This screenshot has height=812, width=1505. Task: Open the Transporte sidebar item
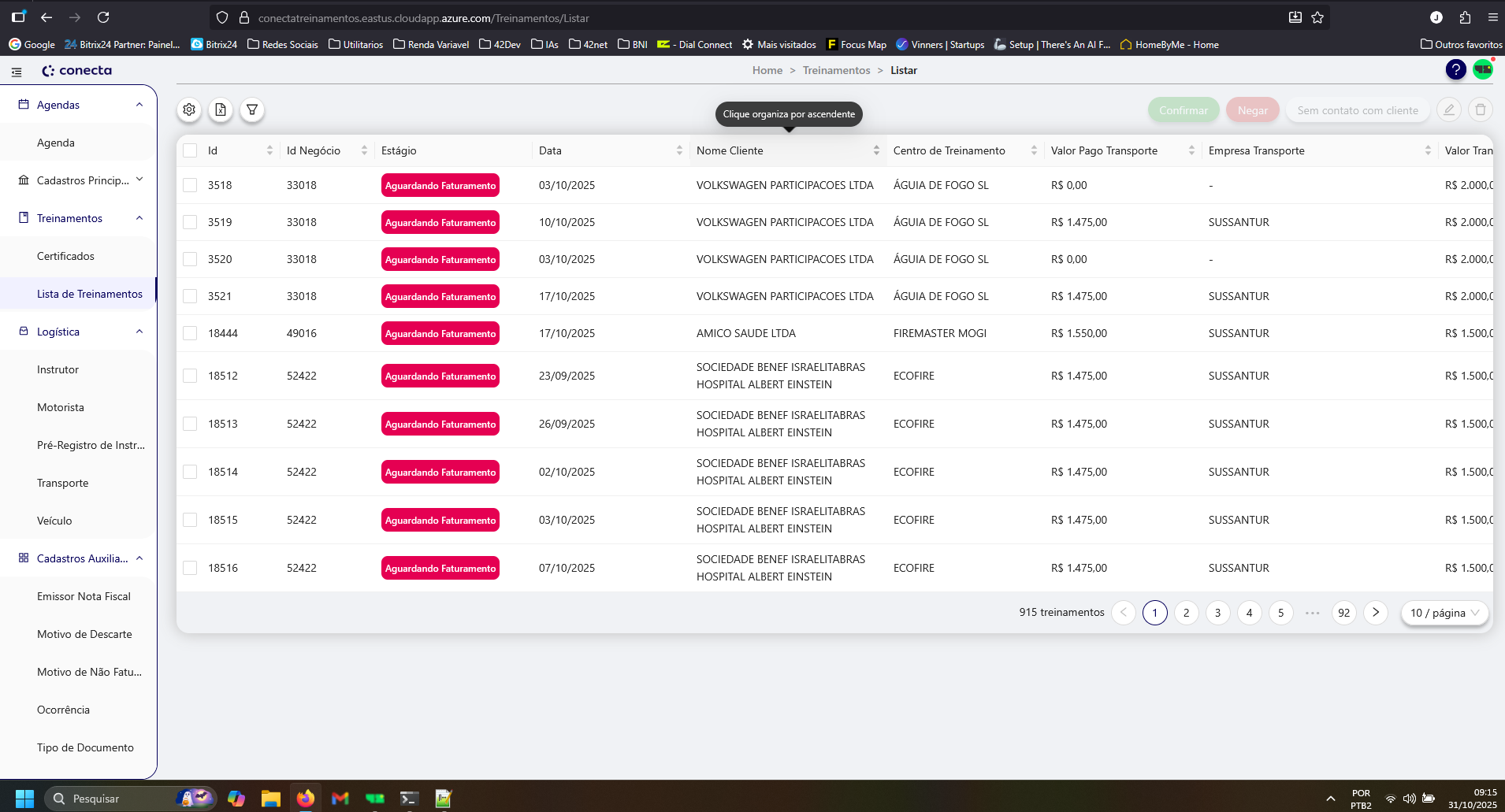(62, 483)
